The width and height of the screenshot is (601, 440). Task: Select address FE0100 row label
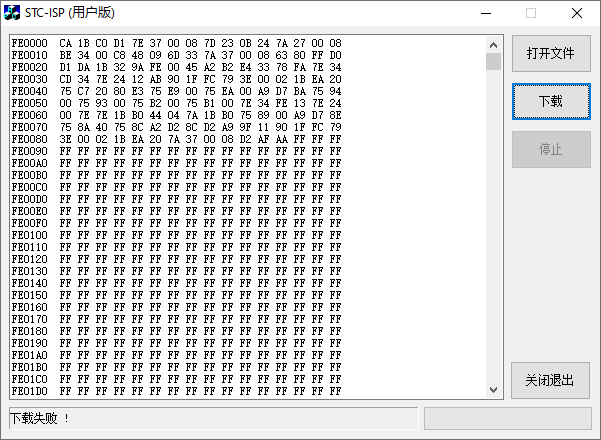tap(30, 235)
